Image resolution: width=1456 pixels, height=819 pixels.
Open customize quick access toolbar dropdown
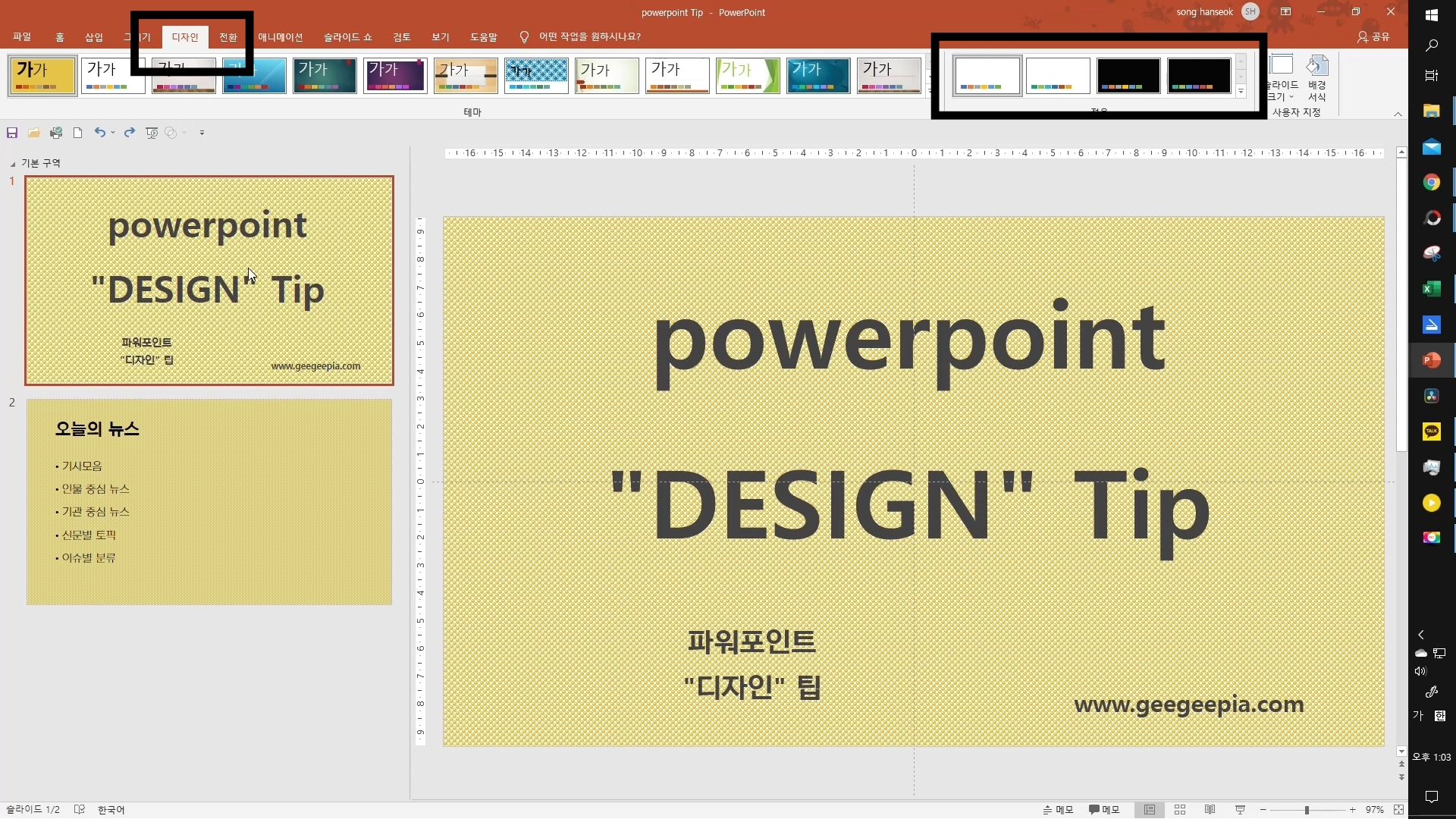point(202,133)
